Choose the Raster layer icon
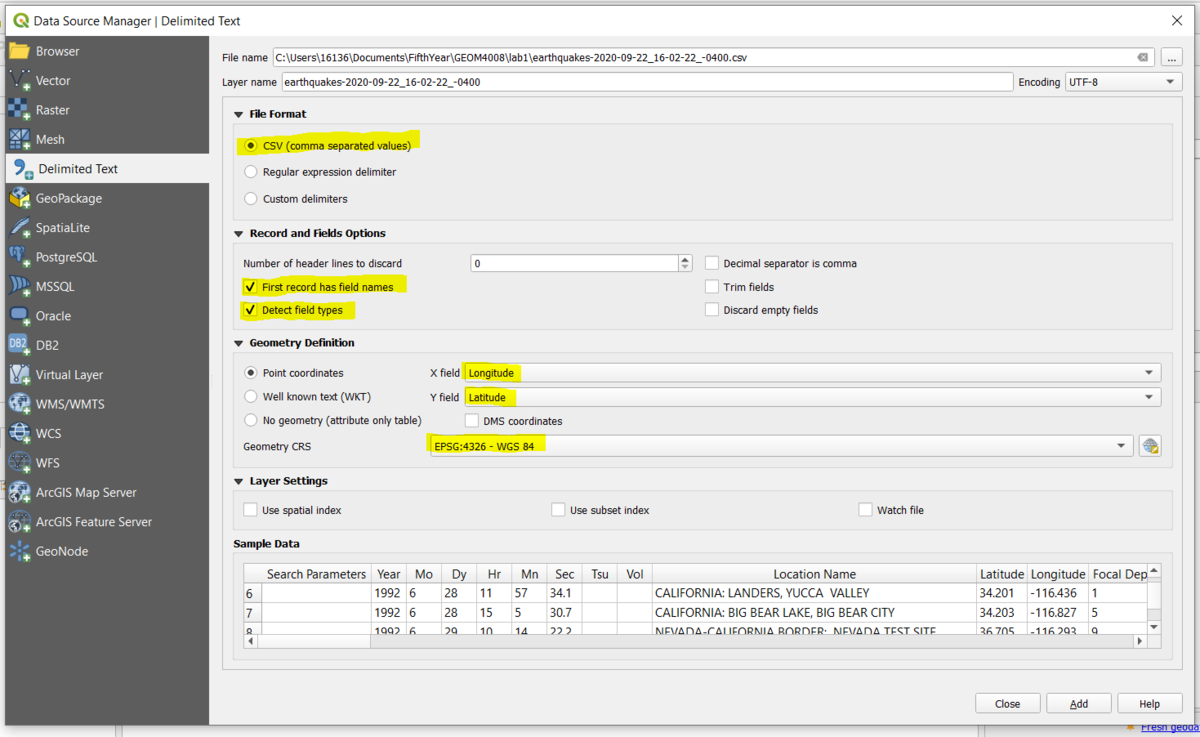Viewport: 1200px width, 737px height. pyautogui.click(x=20, y=110)
